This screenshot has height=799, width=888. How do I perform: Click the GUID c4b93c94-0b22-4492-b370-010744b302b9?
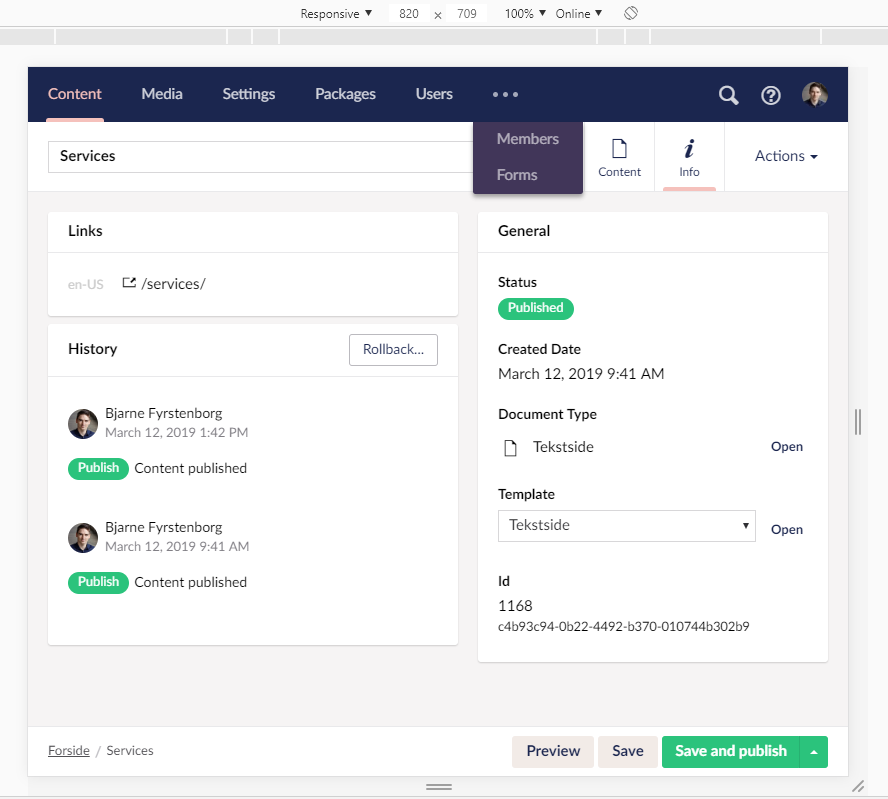pyautogui.click(x=624, y=626)
